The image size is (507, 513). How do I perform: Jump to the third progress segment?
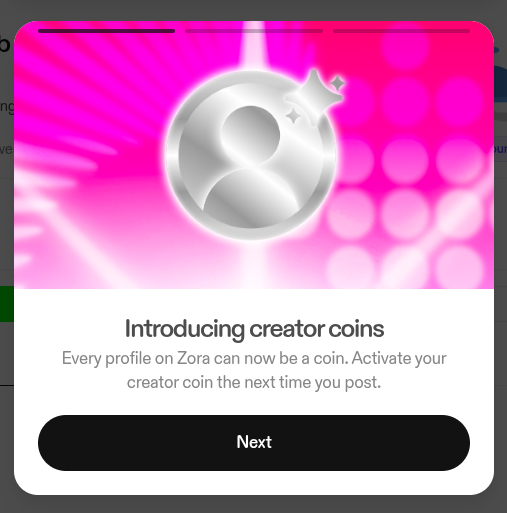[x=401, y=31]
